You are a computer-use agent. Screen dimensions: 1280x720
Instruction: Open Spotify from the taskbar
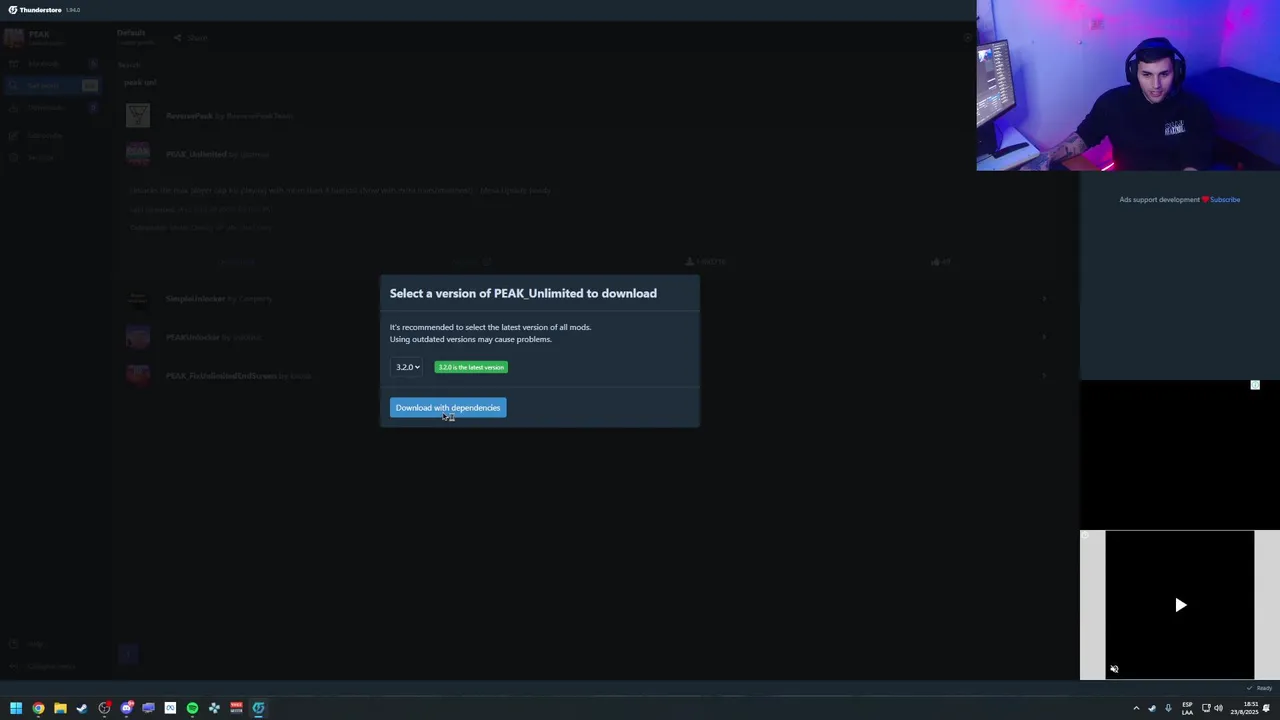point(192,708)
